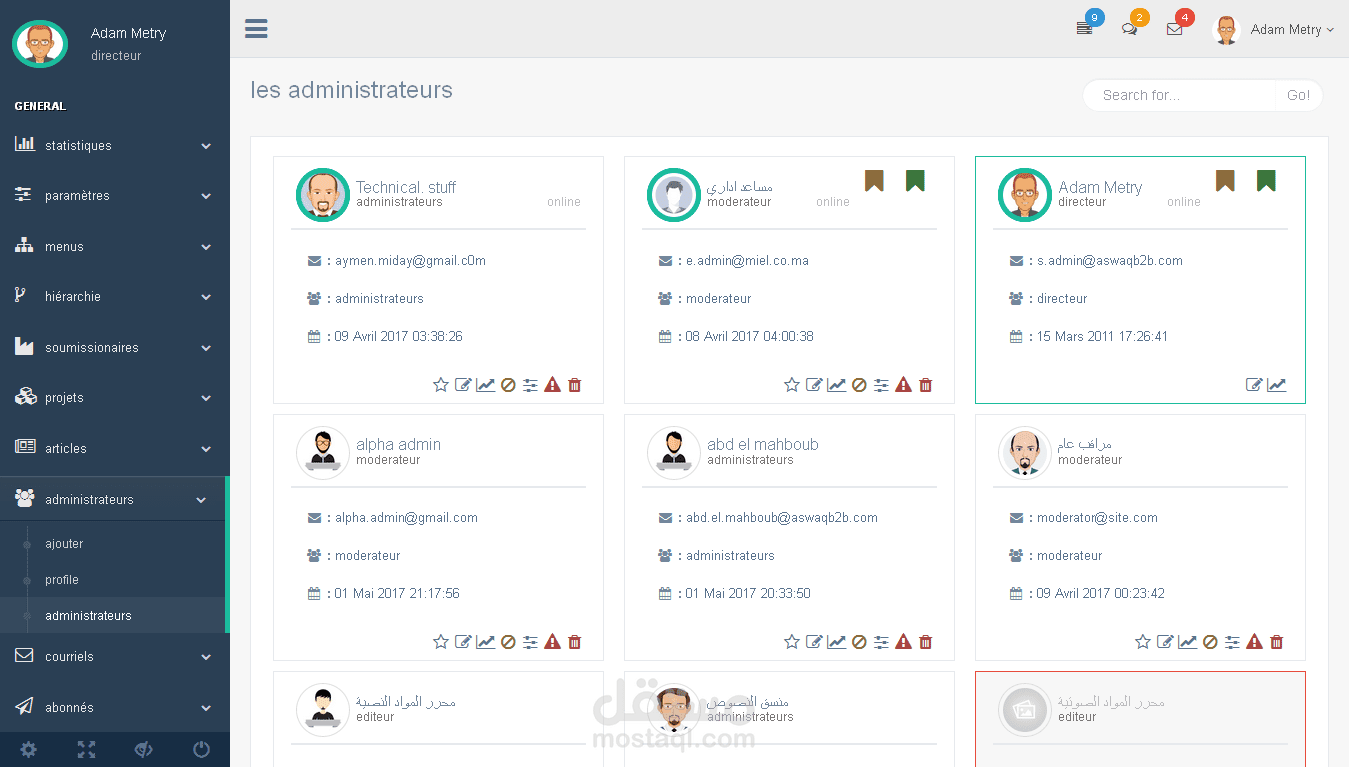
Task: Open the chat messages icon showing 2
Action: [x=1129, y=28]
